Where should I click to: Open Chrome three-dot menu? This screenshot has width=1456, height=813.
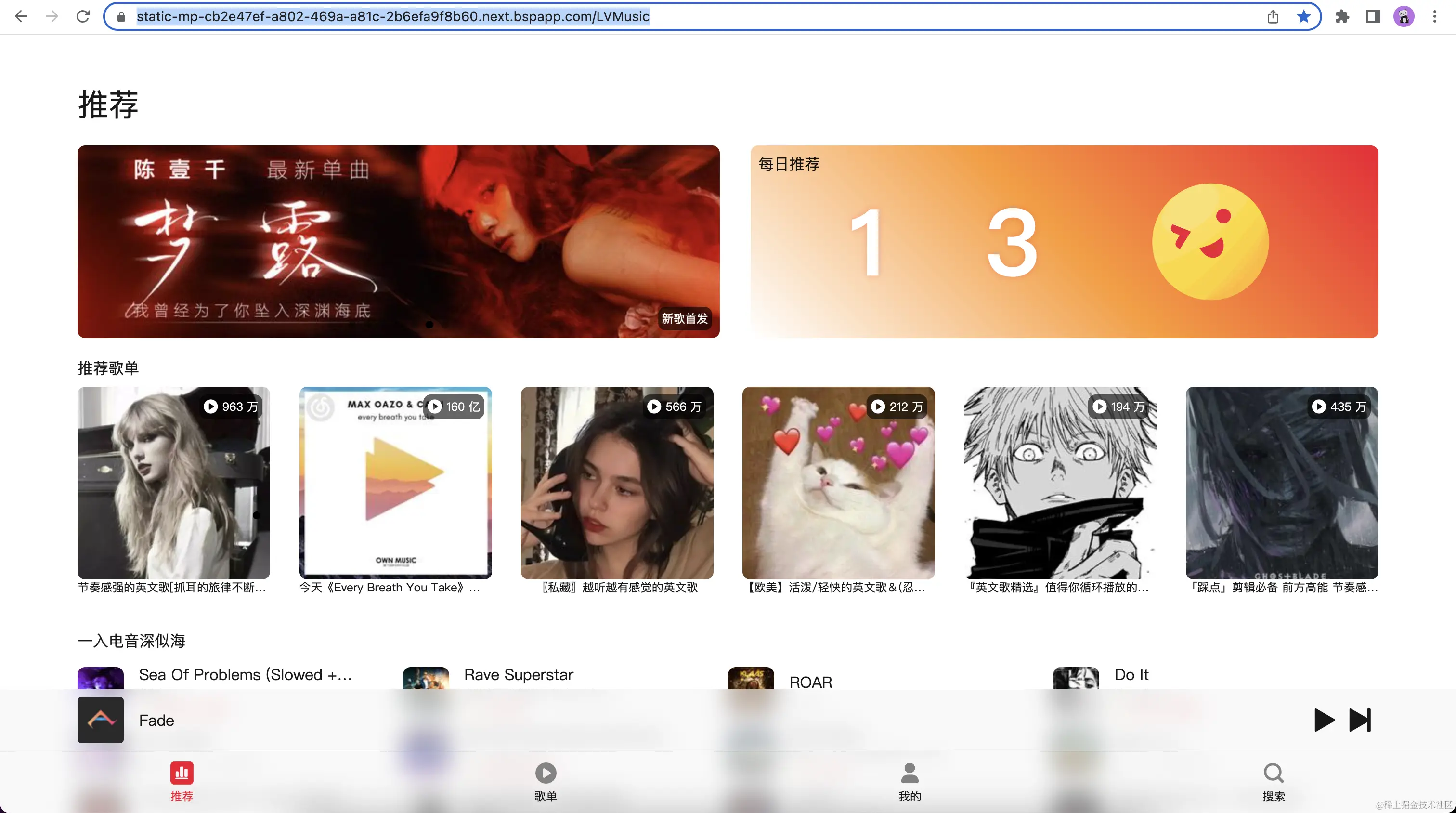pyautogui.click(x=1434, y=16)
